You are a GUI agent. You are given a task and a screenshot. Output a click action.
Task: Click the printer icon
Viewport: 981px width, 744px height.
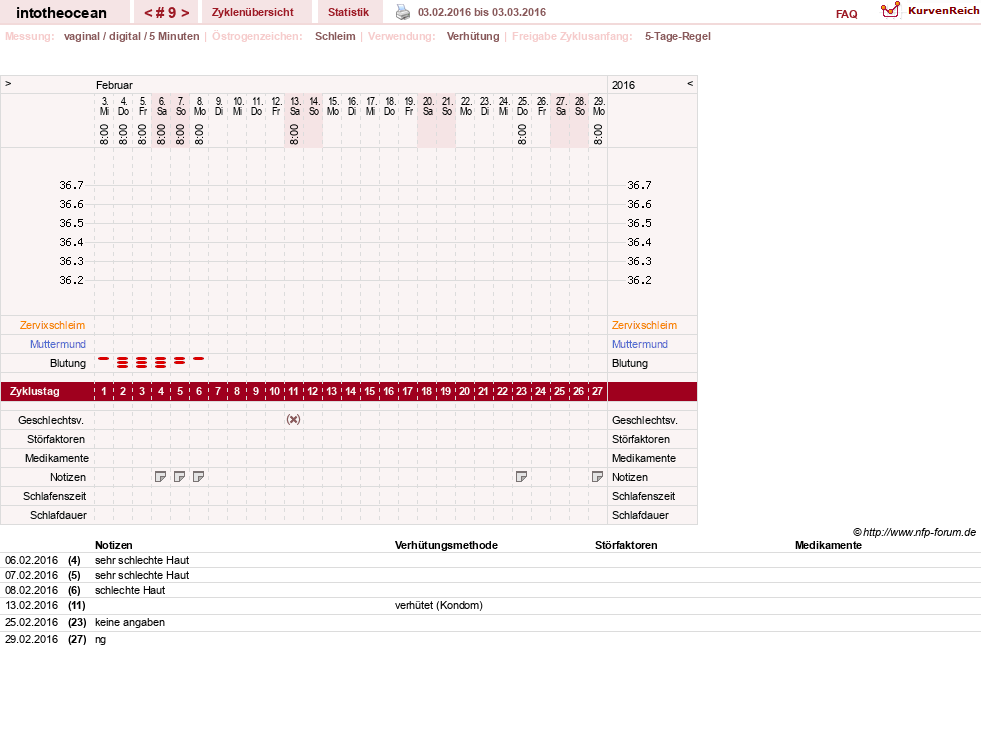coord(403,12)
